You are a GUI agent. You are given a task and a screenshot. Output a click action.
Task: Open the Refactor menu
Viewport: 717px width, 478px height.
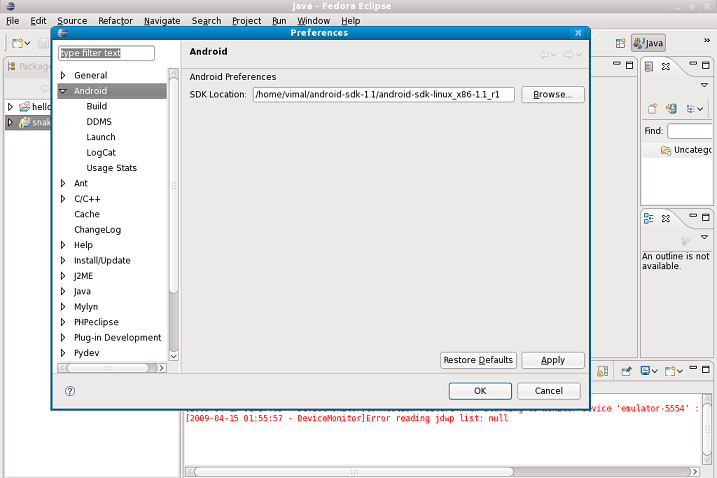coord(115,21)
